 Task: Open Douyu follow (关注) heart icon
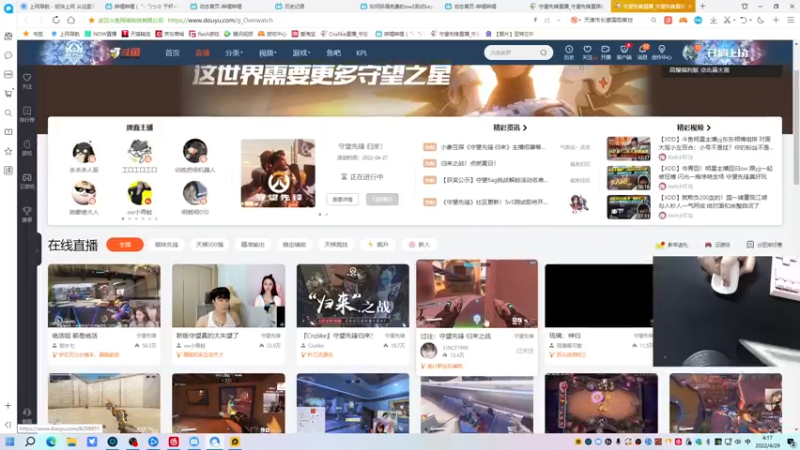pos(587,52)
